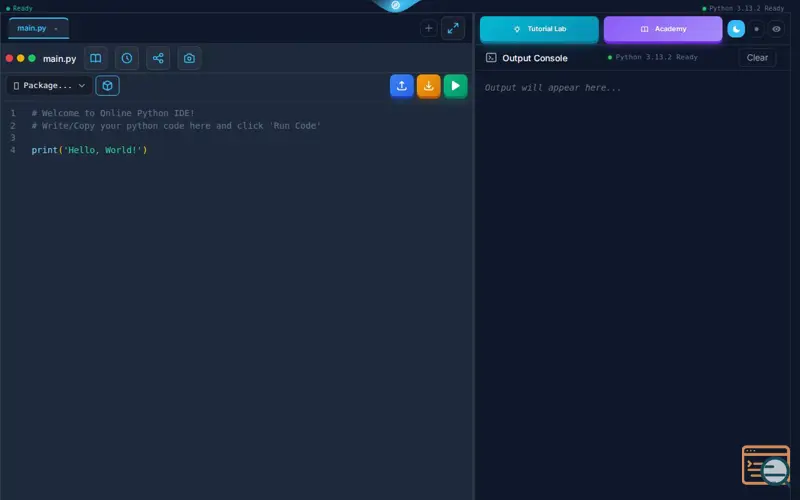Click the Output Console terminal icon
The width and height of the screenshot is (800, 500).
click(x=491, y=58)
